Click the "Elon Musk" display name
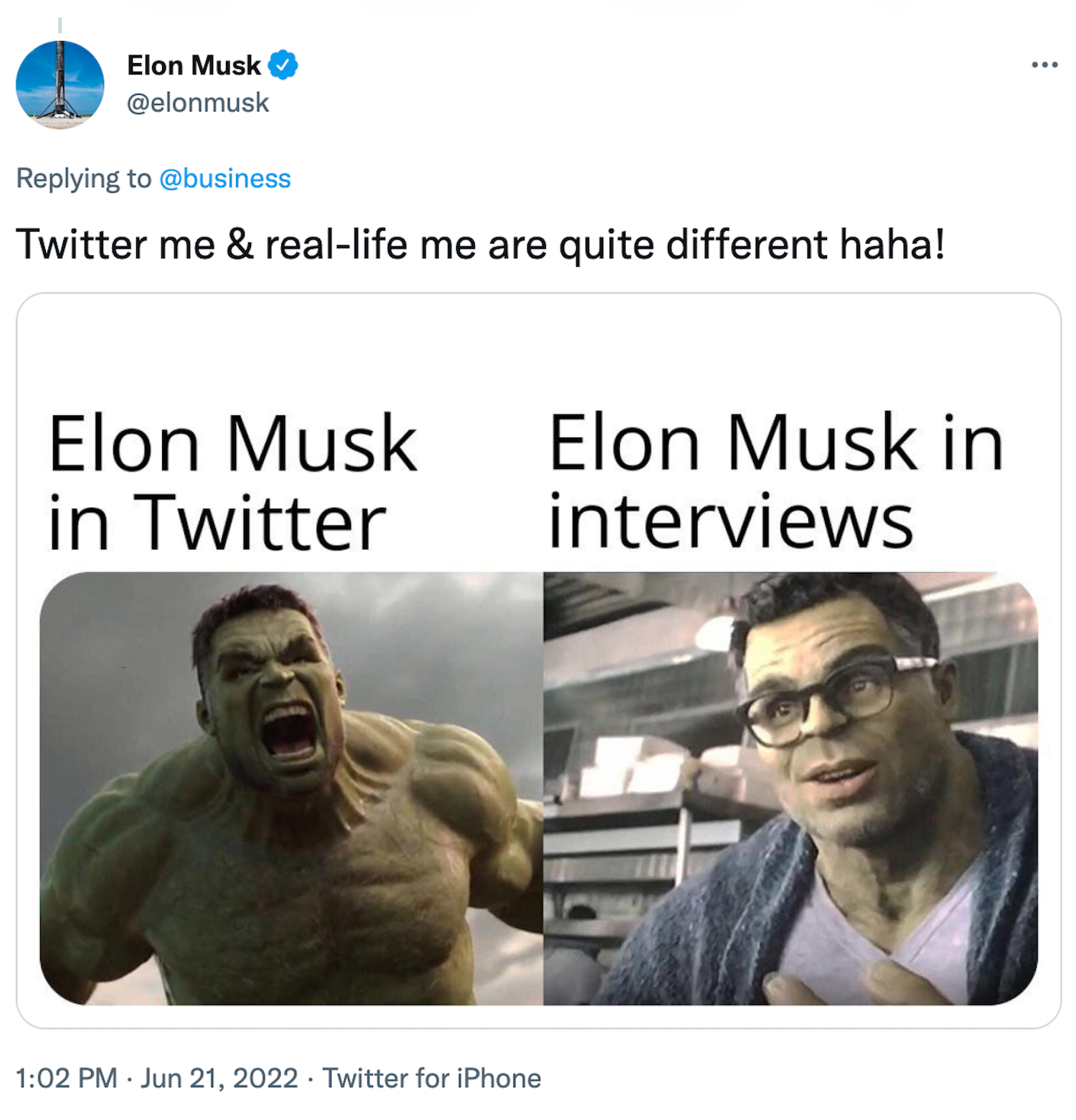The width and height of the screenshot is (1076, 1120). [194, 65]
